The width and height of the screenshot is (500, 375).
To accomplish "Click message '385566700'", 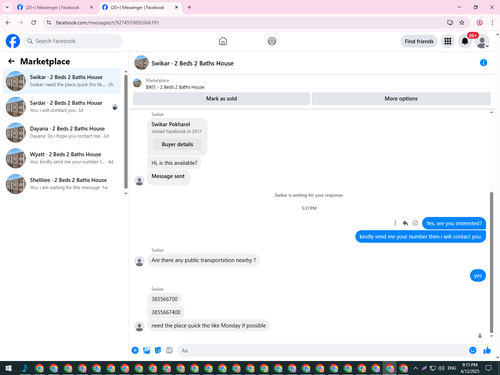I will point(165,299).
